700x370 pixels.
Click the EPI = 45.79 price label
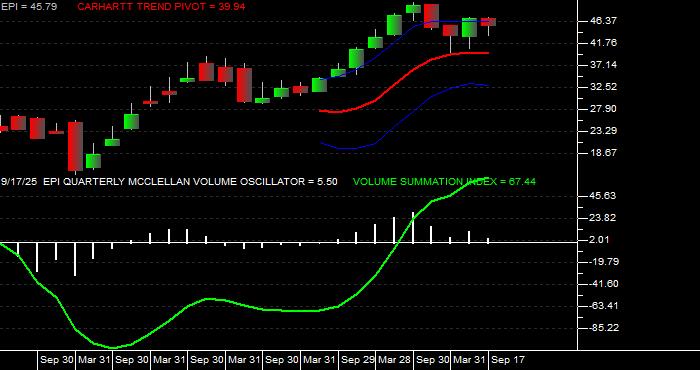click(29, 6)
